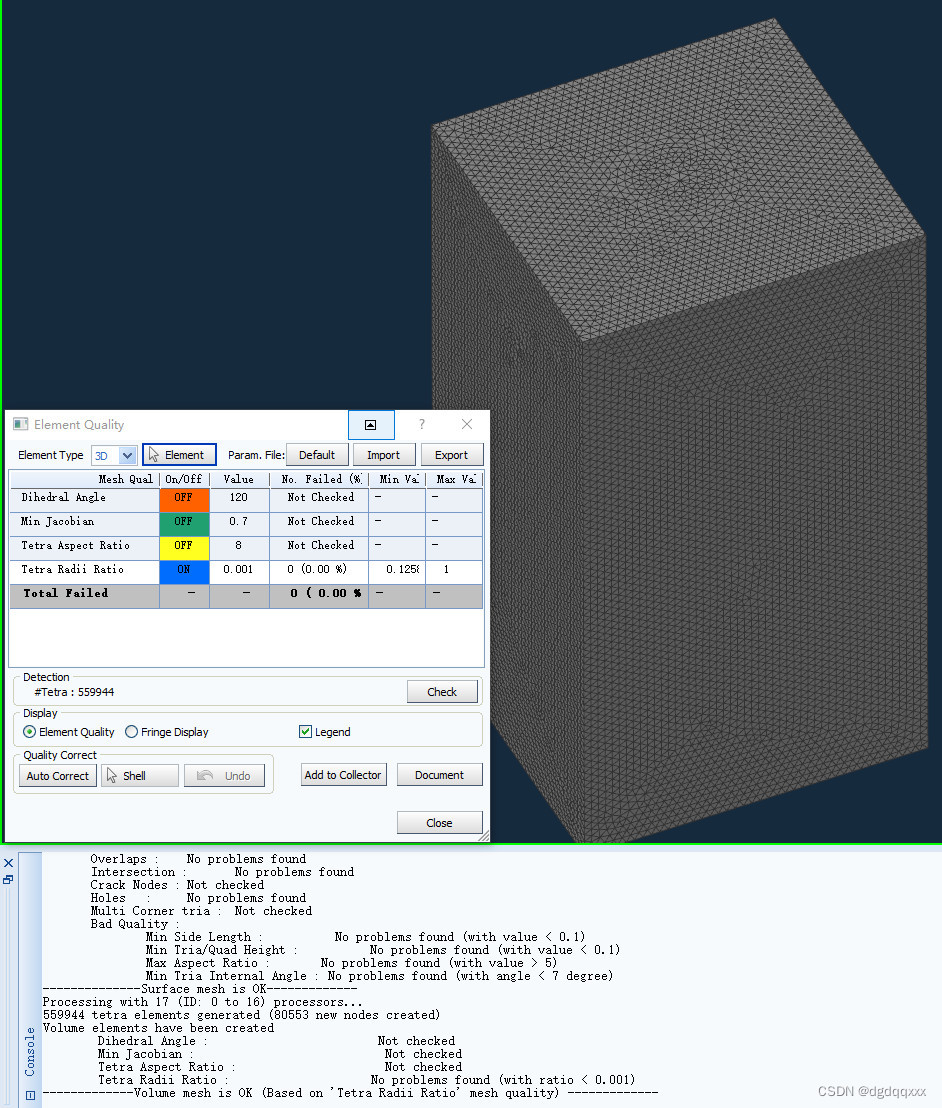942x1108 pixels.
Task: Select the Element picker icon
Action: coord(179,454)
